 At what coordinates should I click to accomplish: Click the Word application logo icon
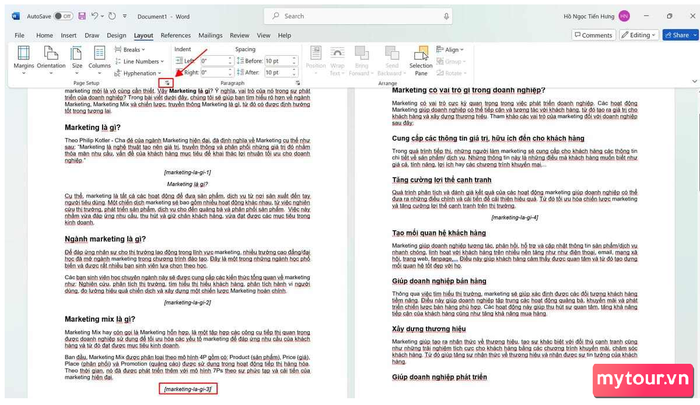click(16, 16)
